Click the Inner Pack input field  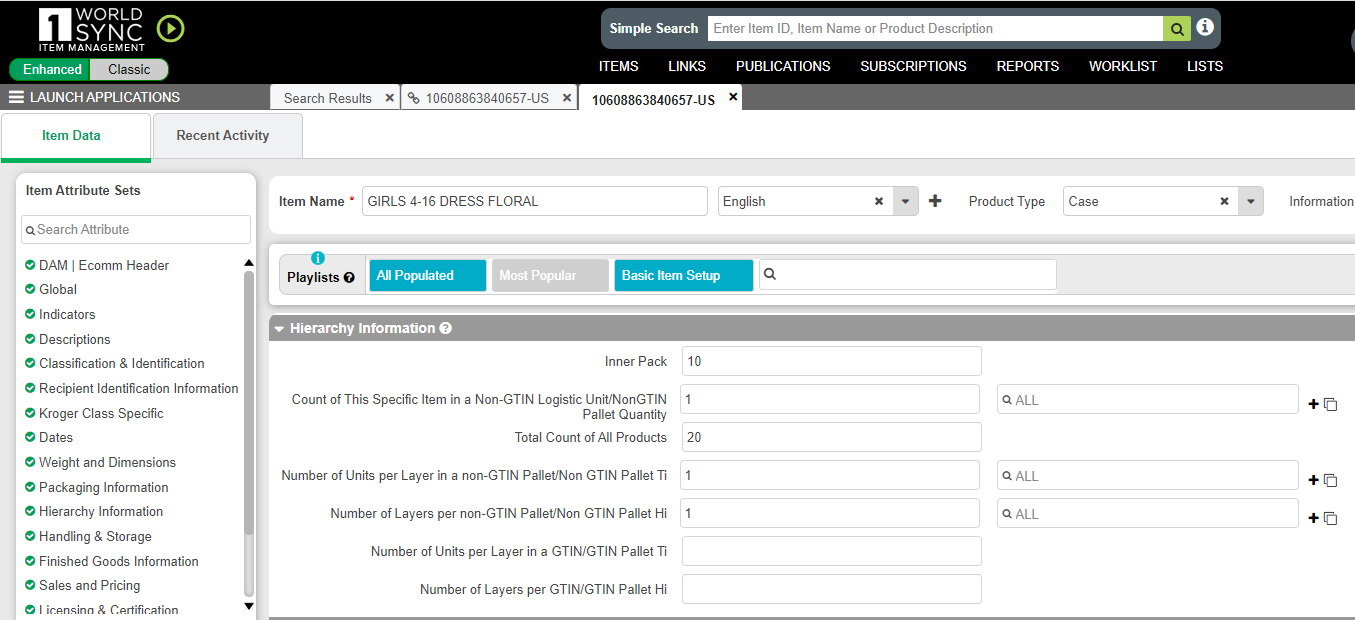(831, 361)
